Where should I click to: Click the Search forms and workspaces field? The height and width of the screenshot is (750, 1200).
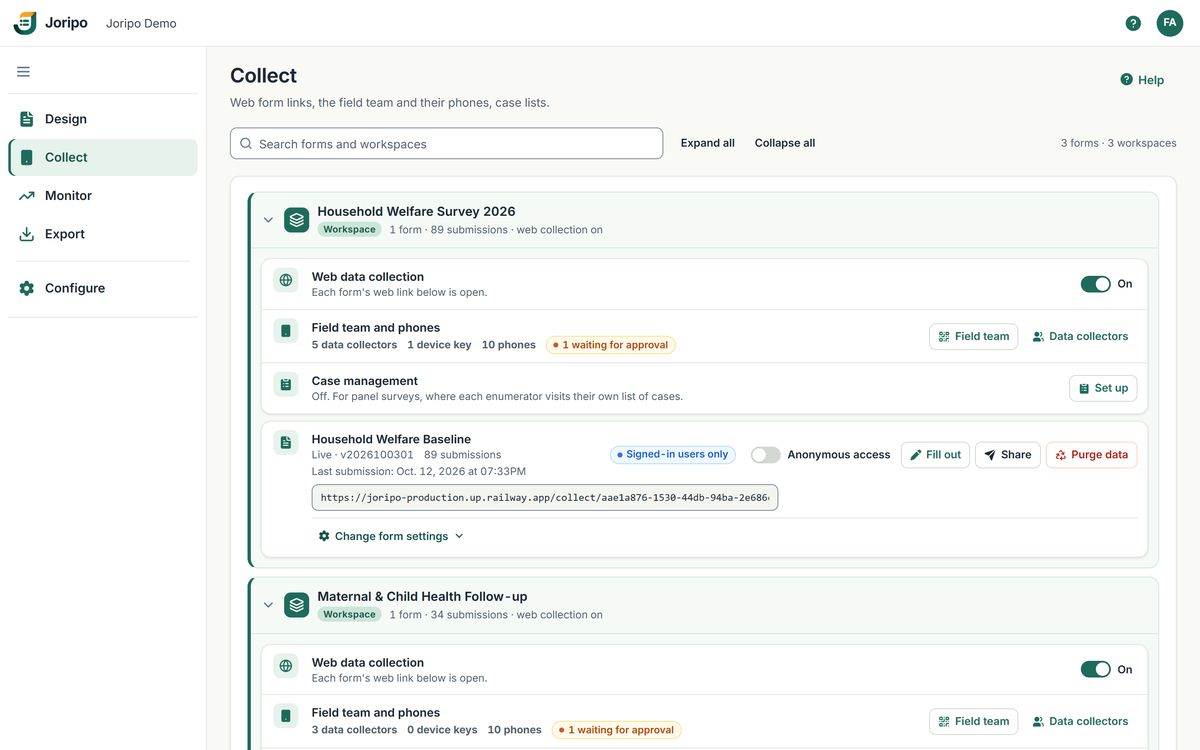click(x=446, y=143)
